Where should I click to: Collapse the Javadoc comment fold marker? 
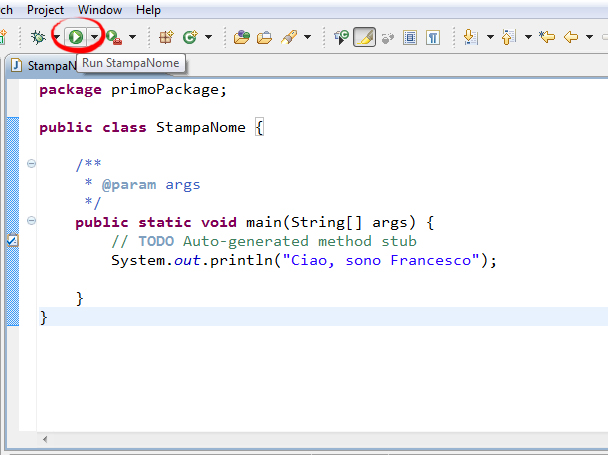coord(31,164)
